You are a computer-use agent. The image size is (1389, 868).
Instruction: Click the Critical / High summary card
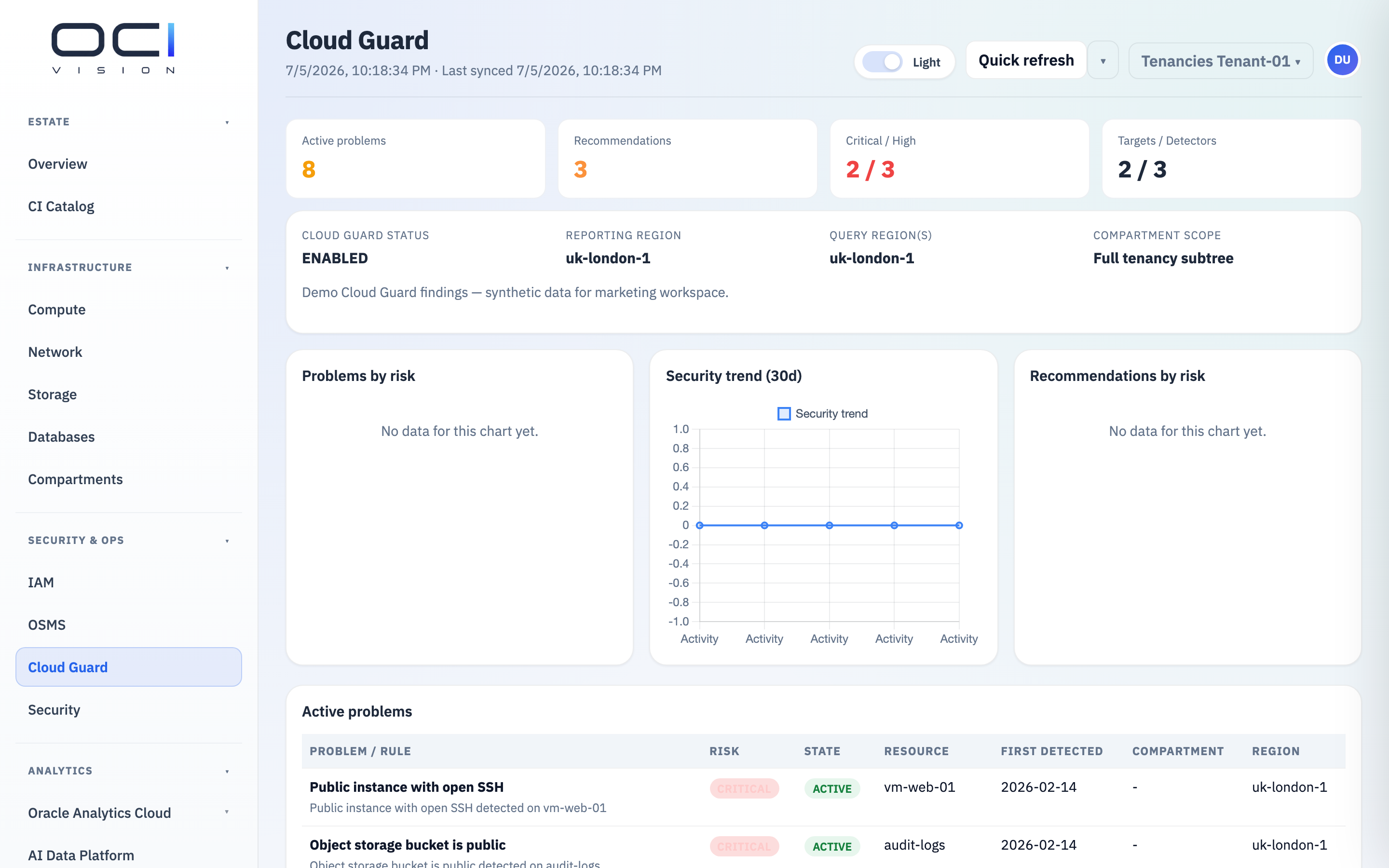tap(959, 159)
